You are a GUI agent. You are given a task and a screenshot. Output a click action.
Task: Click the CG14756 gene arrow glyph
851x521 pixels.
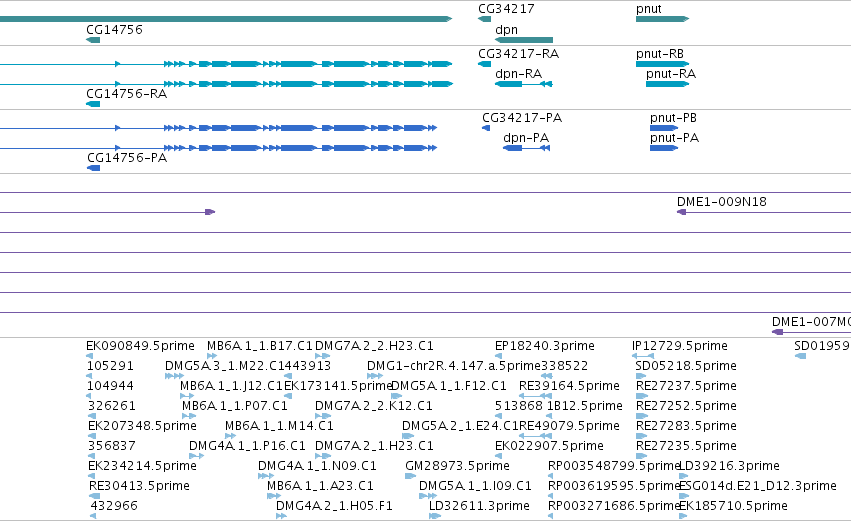click(93, 40)
